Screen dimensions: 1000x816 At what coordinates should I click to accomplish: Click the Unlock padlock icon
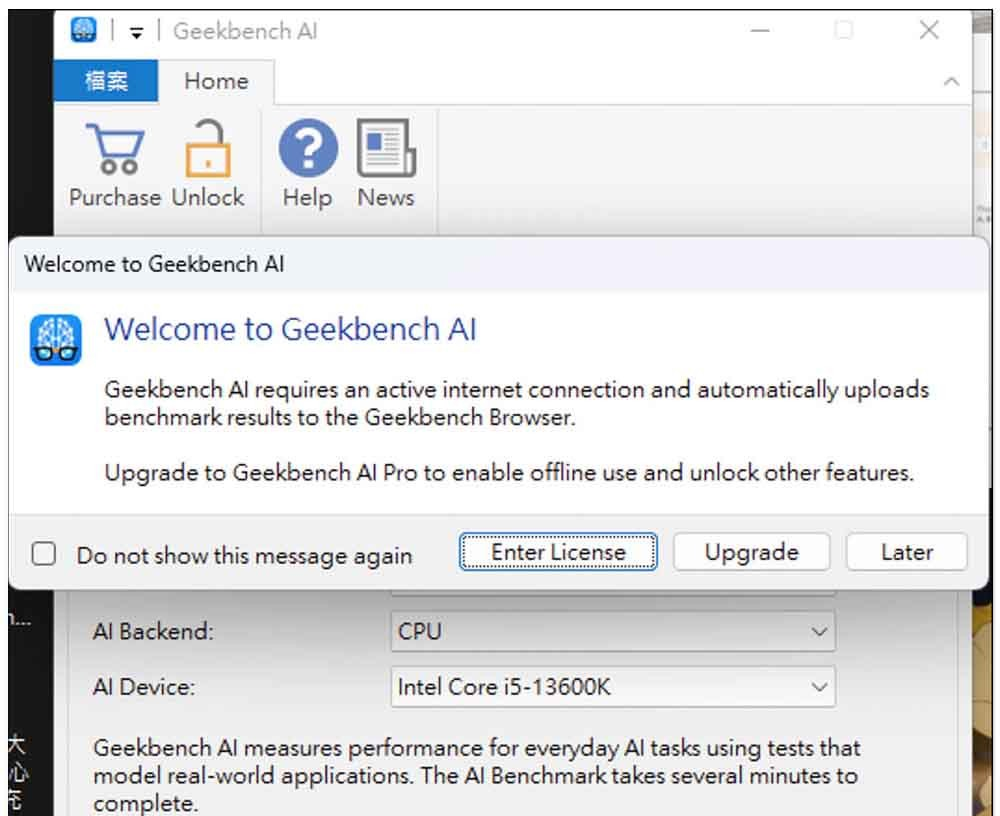click(208, 148)
